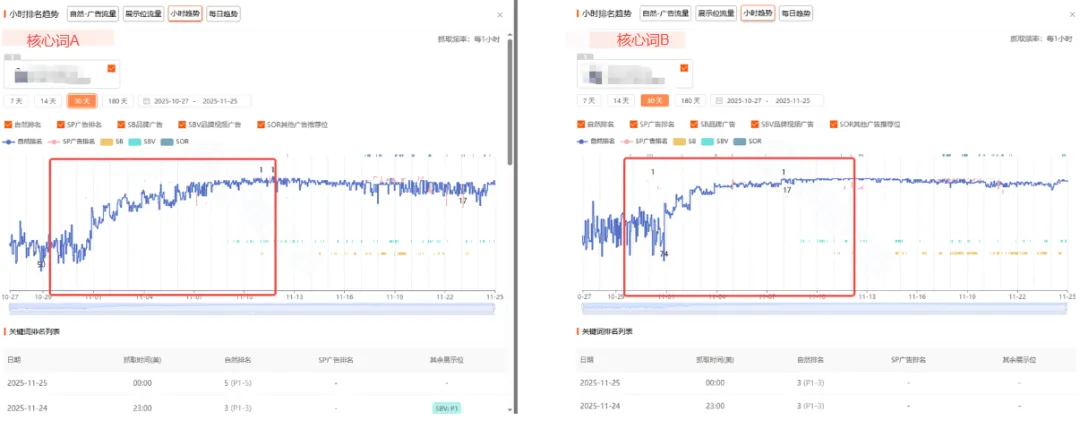Image resolution: width=1080 pixels, height=429 pixels.
Task: Click cyan SBV legend swatch in 核心词B chart
Action: [707, 142]
